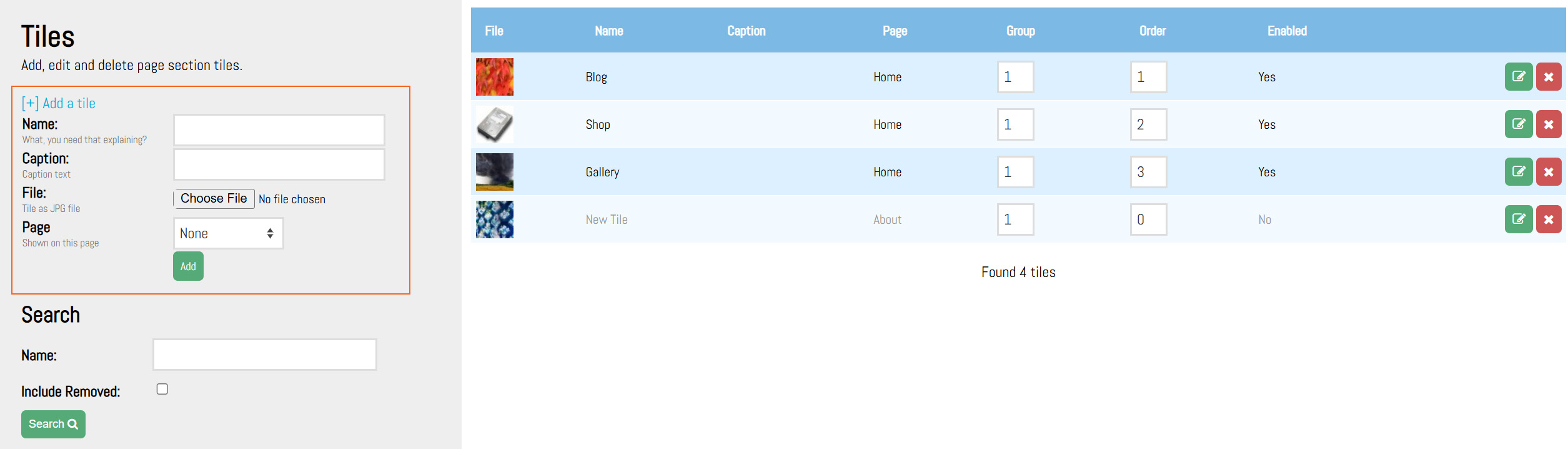Delete the Blog tile with red X
1568x449 pixels.
[1548, 77]
